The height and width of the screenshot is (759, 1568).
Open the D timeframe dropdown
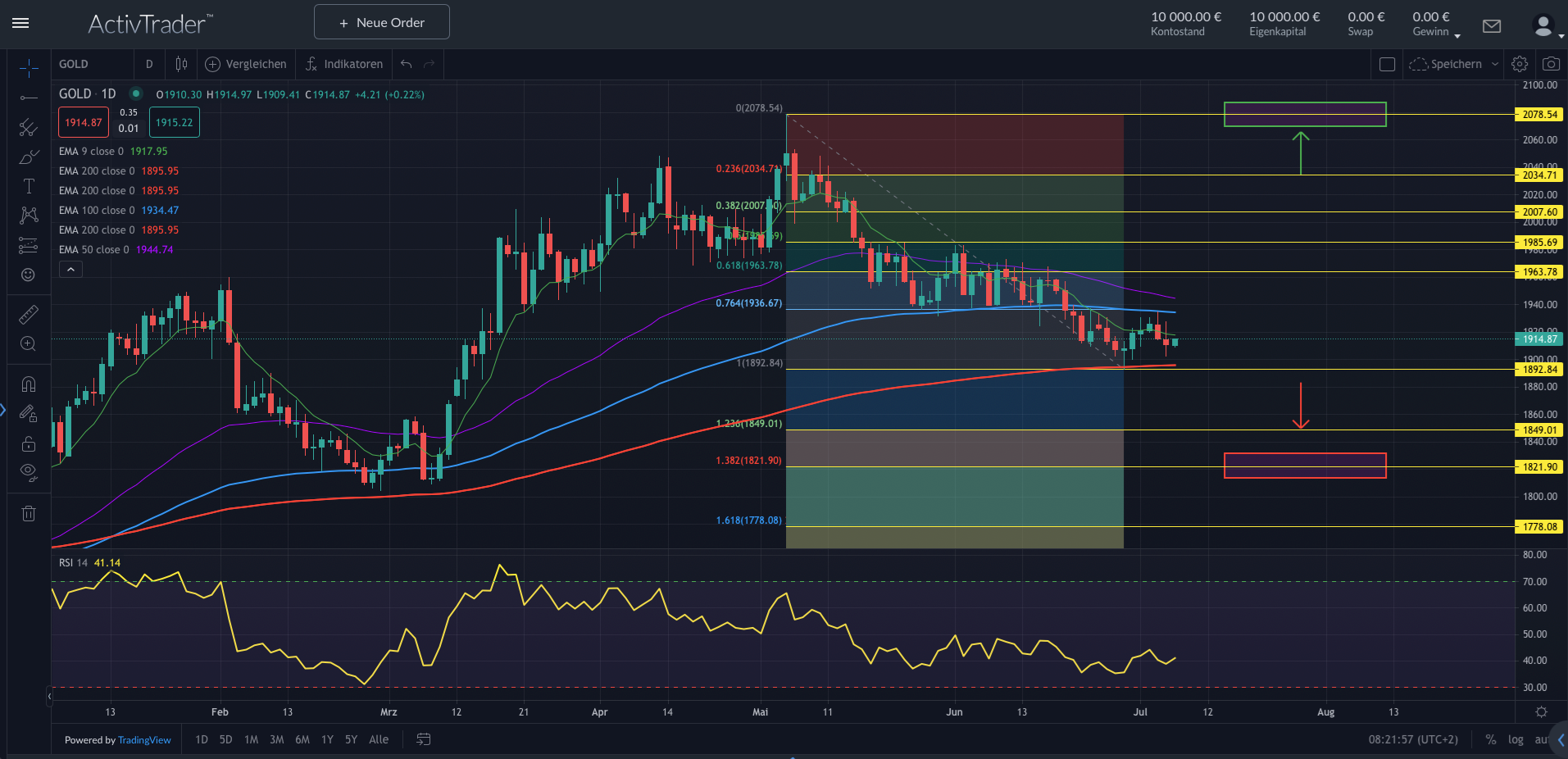coord(149,64)
